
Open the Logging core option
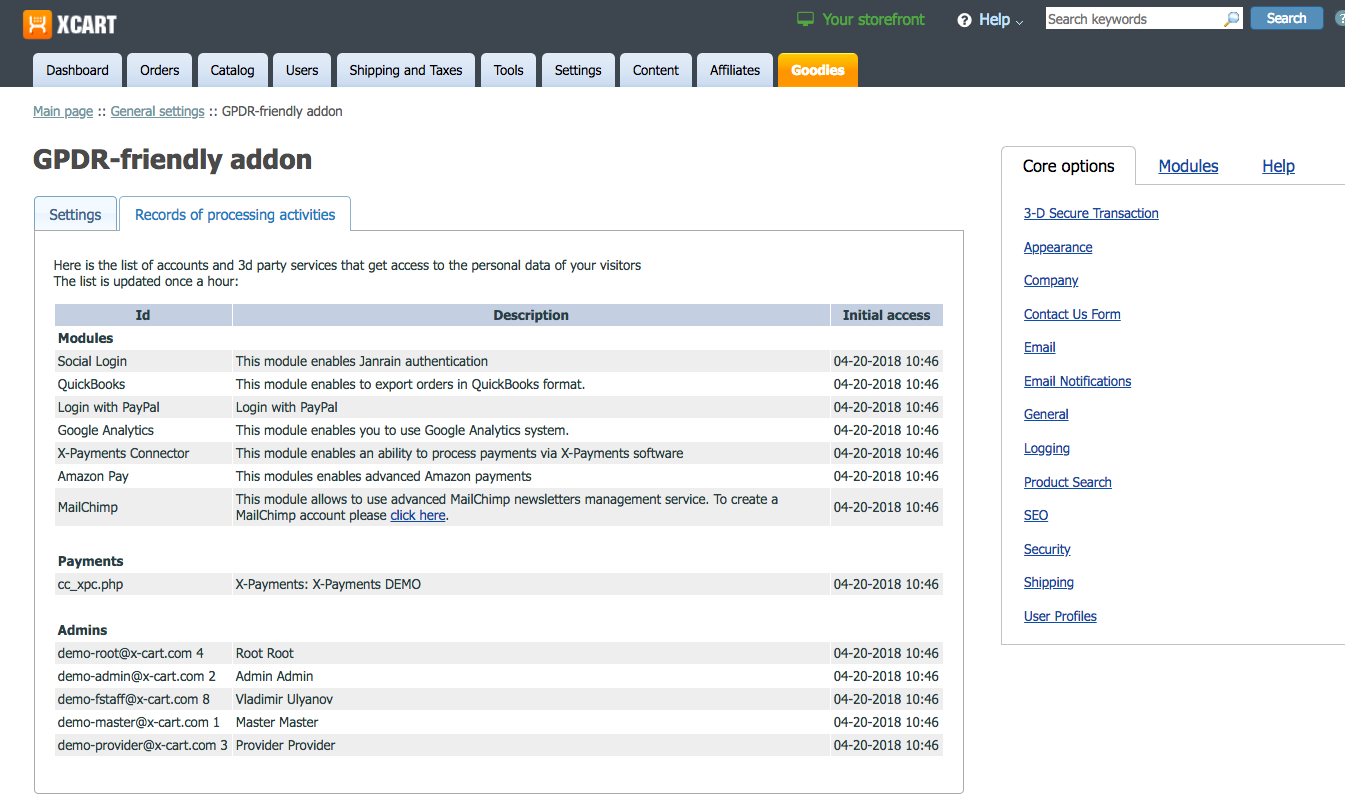click(x=1047, y=448)
